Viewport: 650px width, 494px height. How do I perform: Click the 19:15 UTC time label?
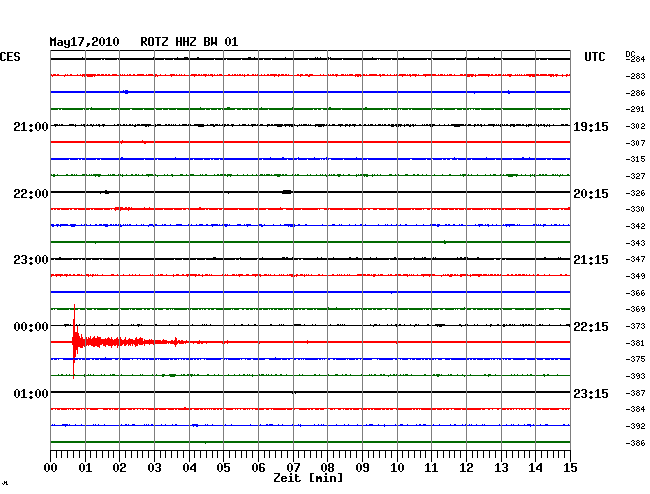pos(591,126)
